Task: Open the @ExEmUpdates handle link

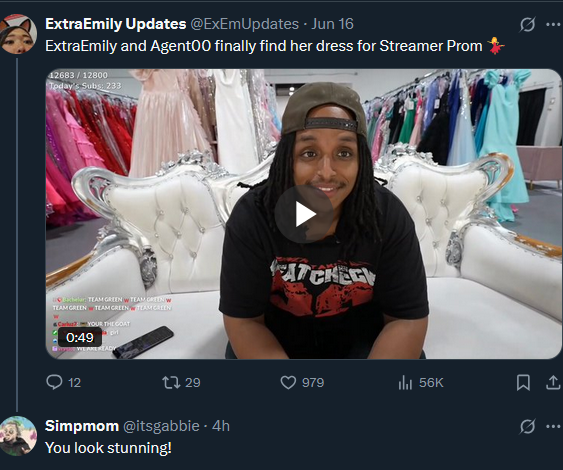Action: coord(245,24)
